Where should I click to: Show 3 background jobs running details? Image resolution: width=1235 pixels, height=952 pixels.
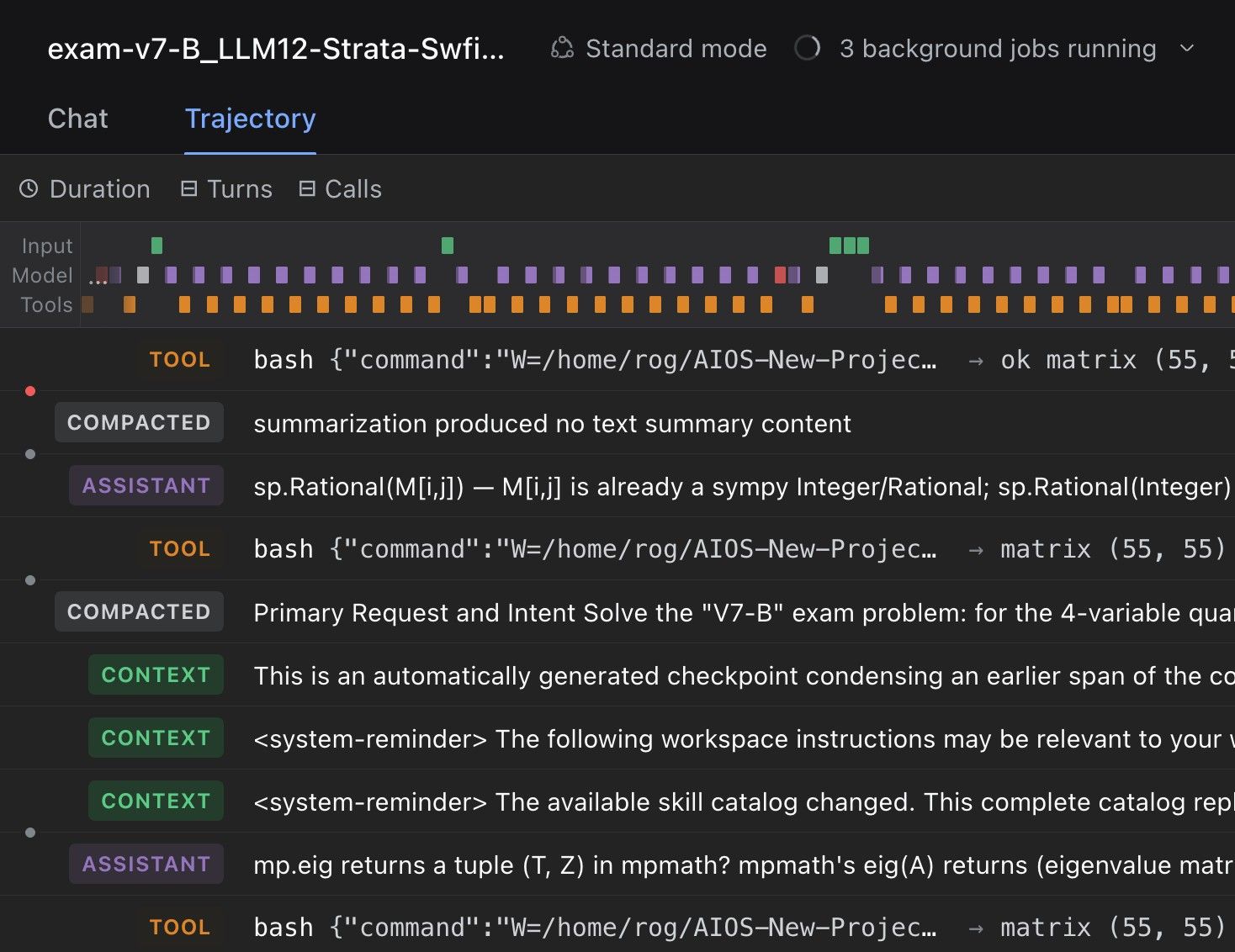tap(997, 49)
